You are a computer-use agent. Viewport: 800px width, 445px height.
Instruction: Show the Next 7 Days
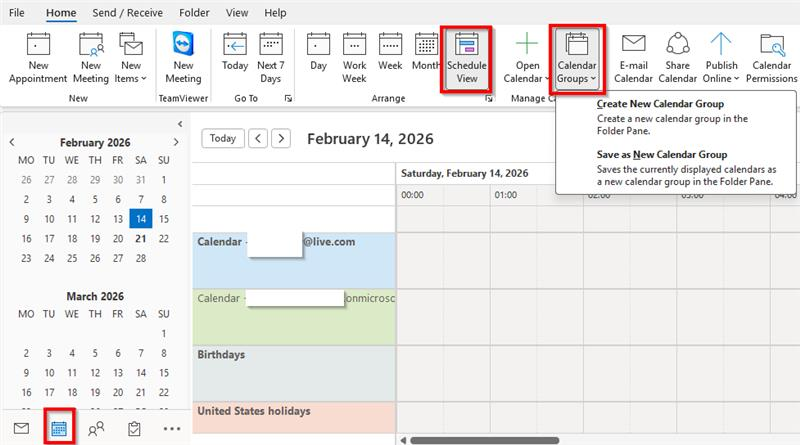(x=270, y=57)
